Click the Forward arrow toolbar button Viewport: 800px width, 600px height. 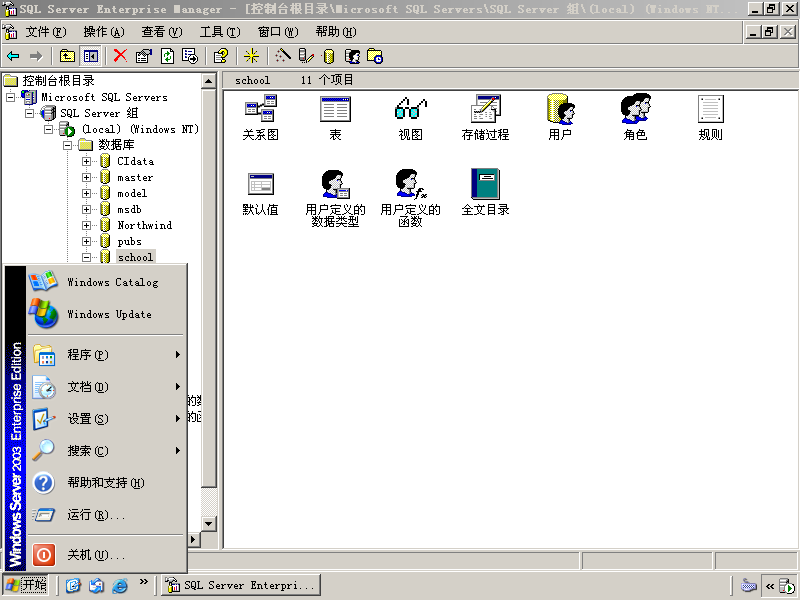click(x=36, y=56)
